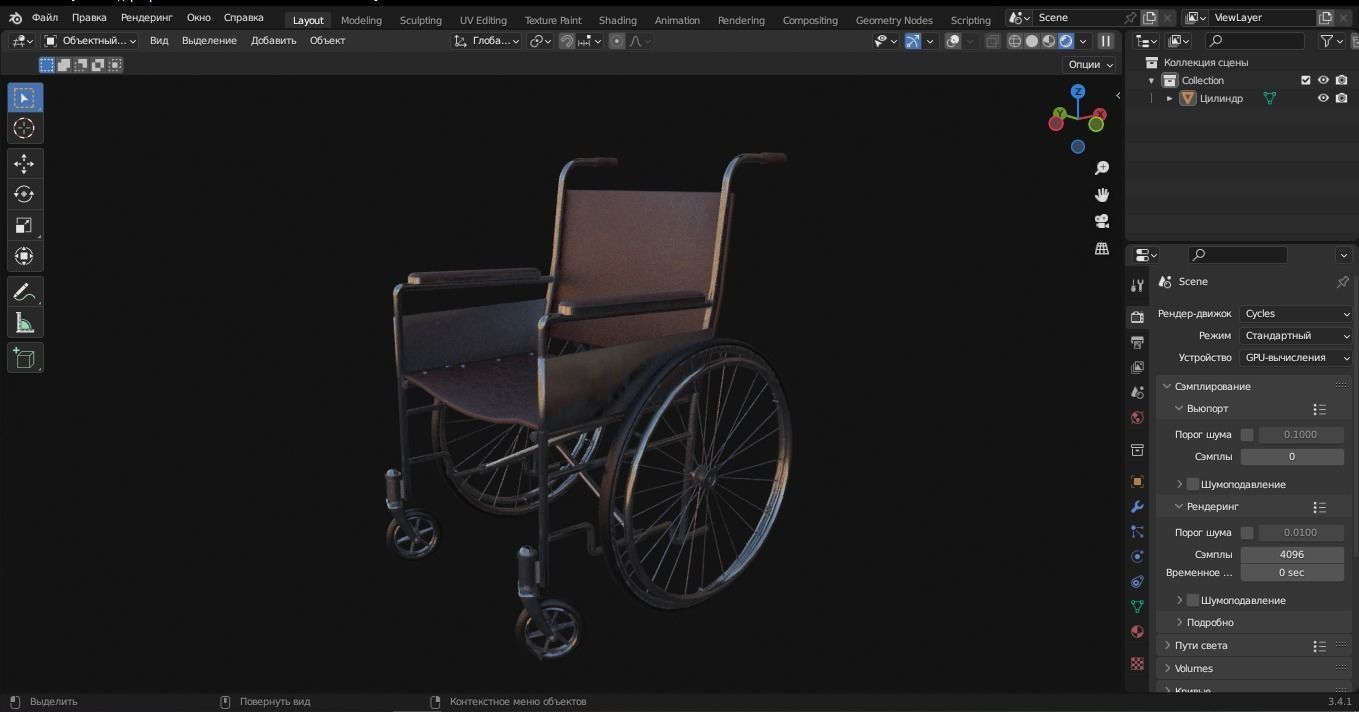1359x712 pixels.
Task: Switch to wireframe viewport shading
Action: 1015,41
